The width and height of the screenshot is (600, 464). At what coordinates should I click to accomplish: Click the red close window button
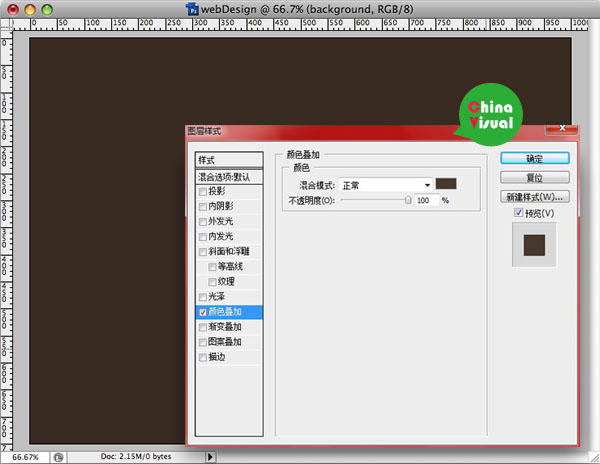coord(13,9)
